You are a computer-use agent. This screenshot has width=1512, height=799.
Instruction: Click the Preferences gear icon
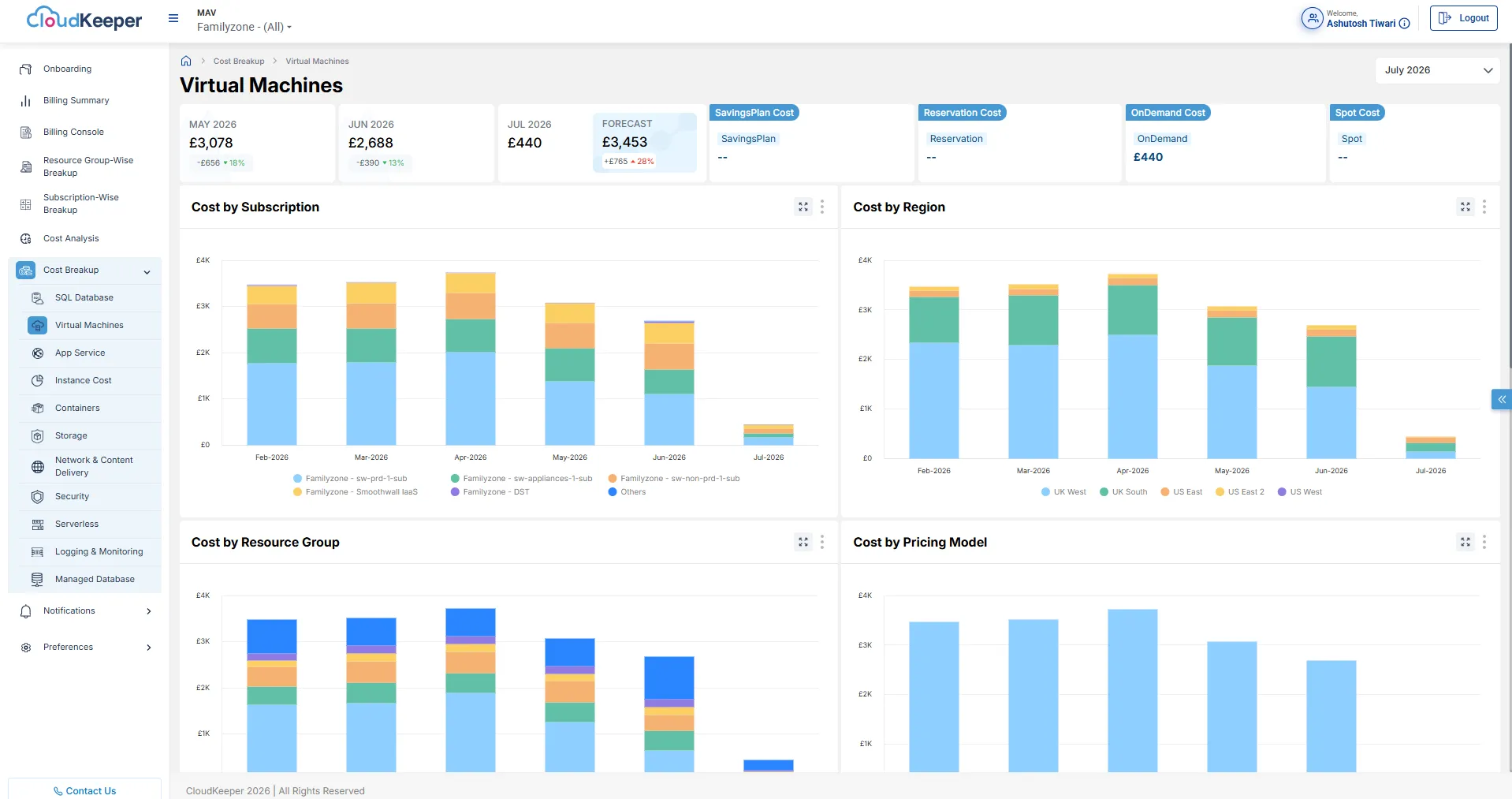click(26, 648)
